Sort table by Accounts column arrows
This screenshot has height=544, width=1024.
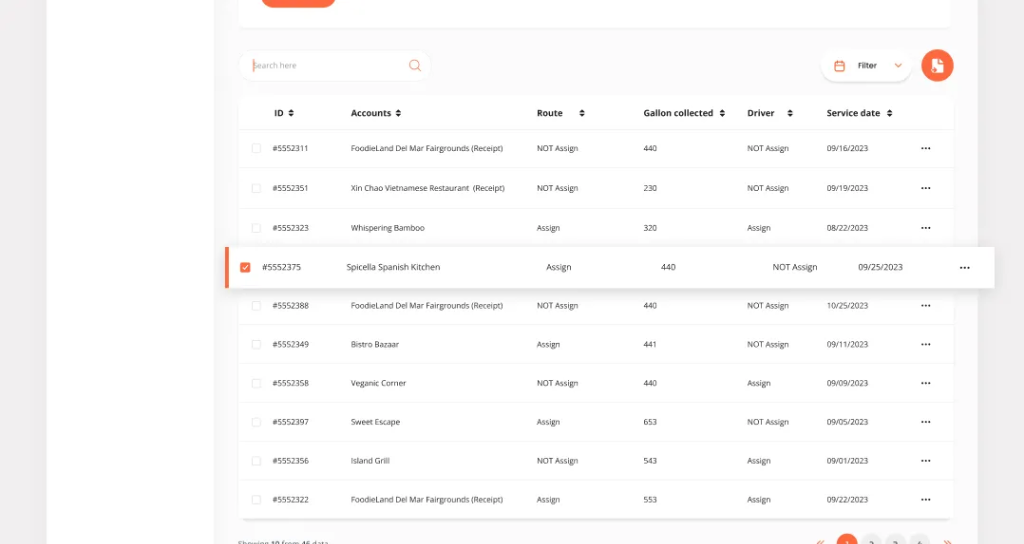pos(398,113)
